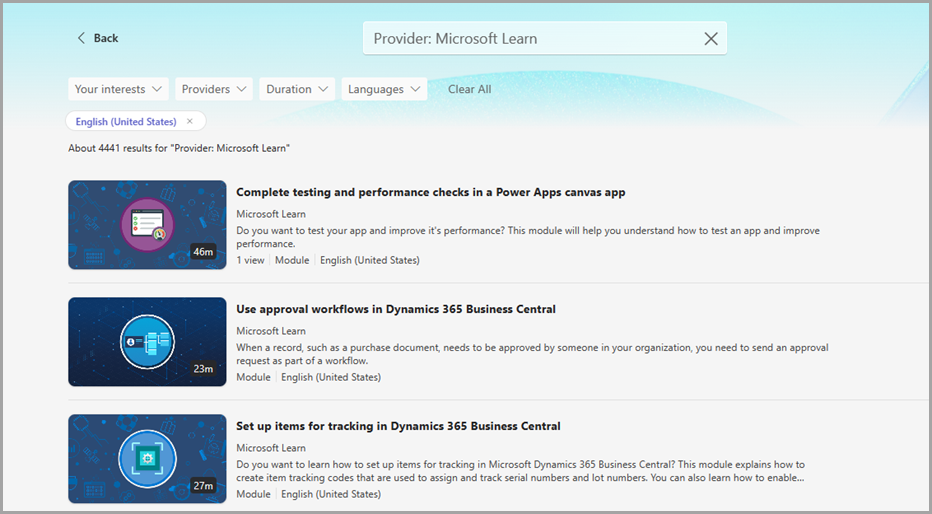Remove the English (United States) filter chip

[190, 121]
